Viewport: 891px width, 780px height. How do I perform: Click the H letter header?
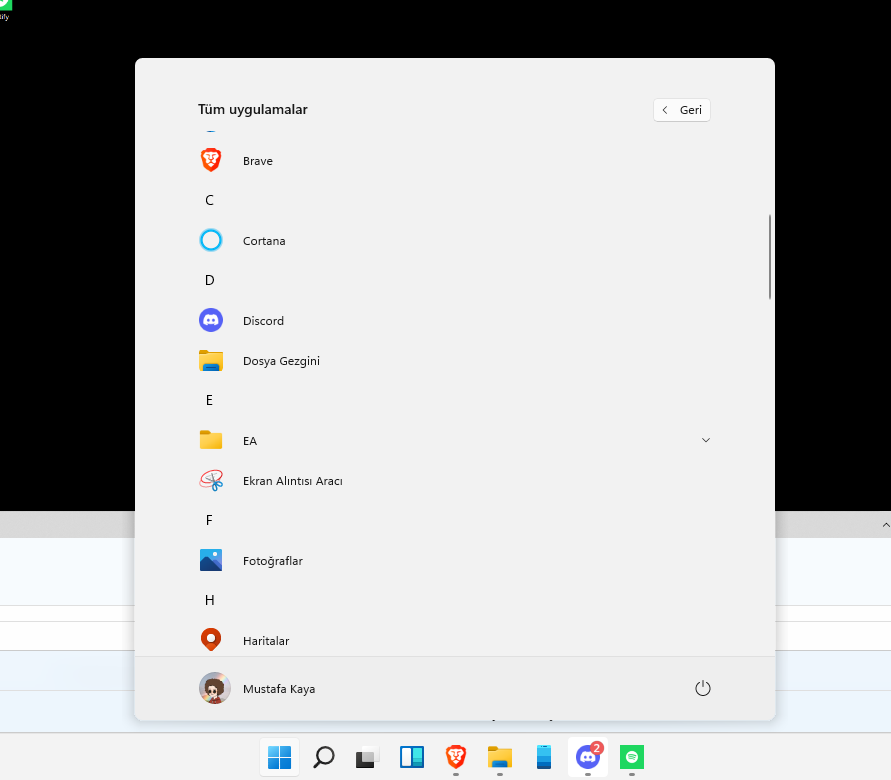point(210,600)
